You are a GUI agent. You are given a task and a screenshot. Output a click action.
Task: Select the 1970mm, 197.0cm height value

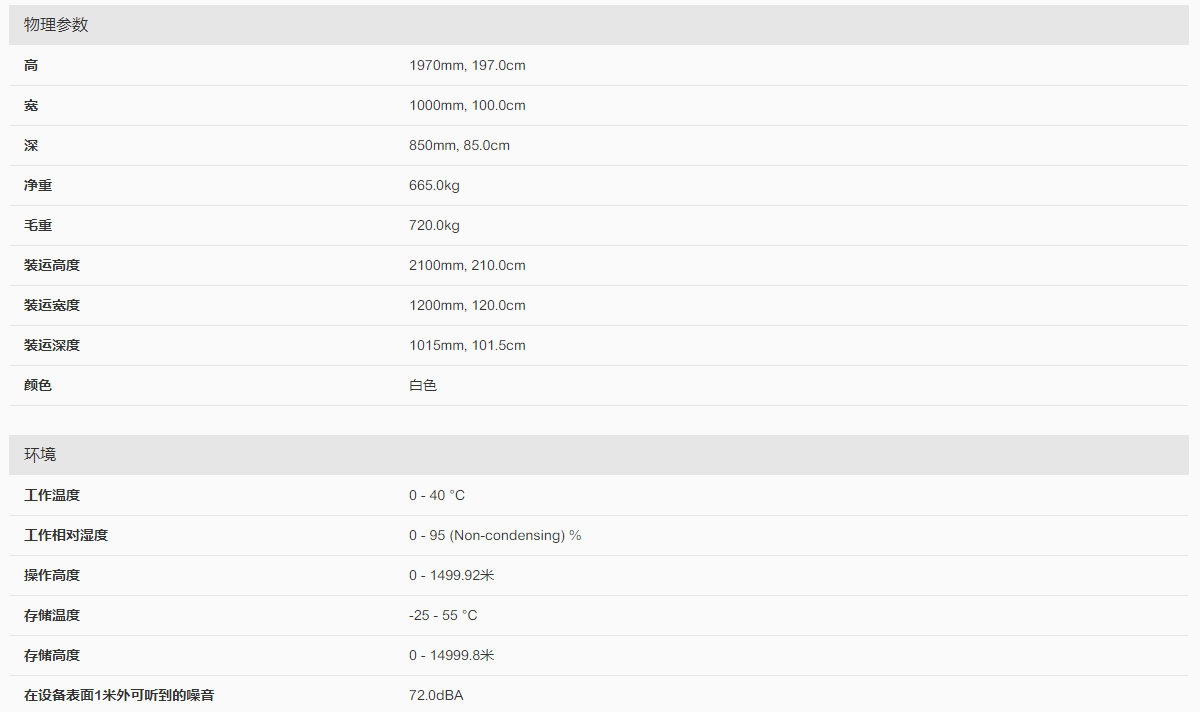[x=467, y=66]
